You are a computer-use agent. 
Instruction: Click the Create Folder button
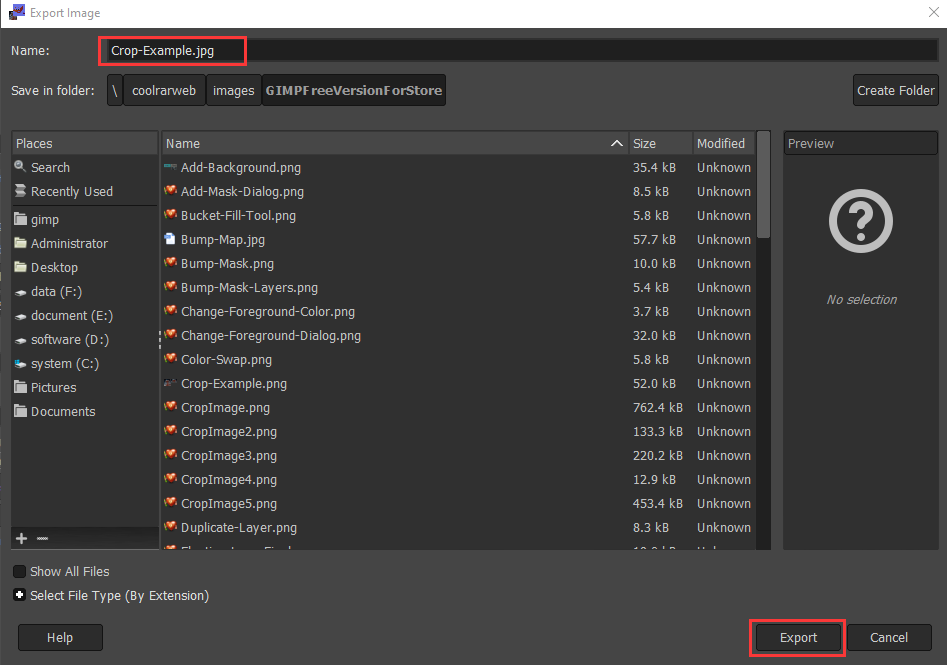895,90
